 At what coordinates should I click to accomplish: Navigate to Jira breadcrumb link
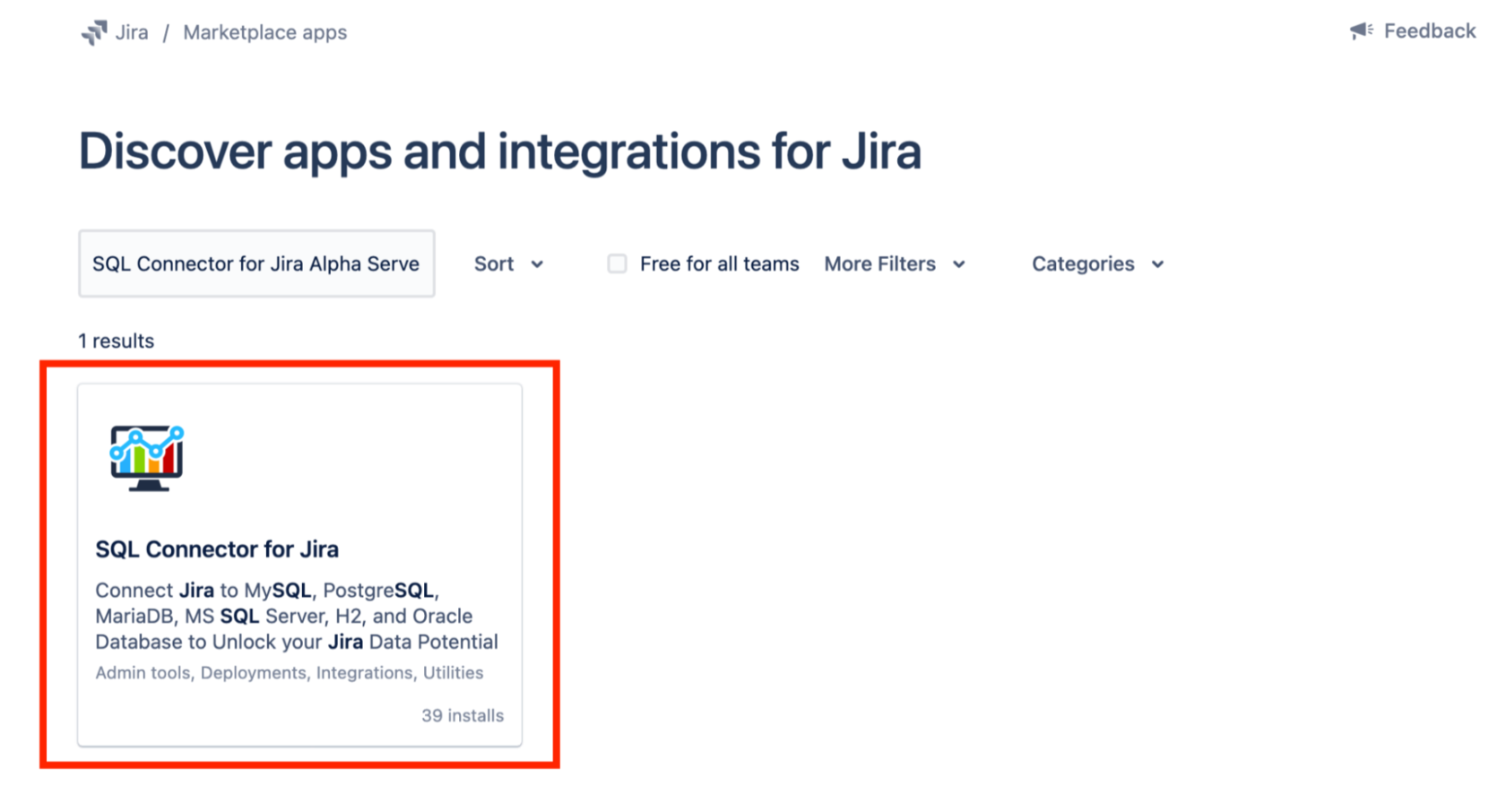(x=131, y=32)
